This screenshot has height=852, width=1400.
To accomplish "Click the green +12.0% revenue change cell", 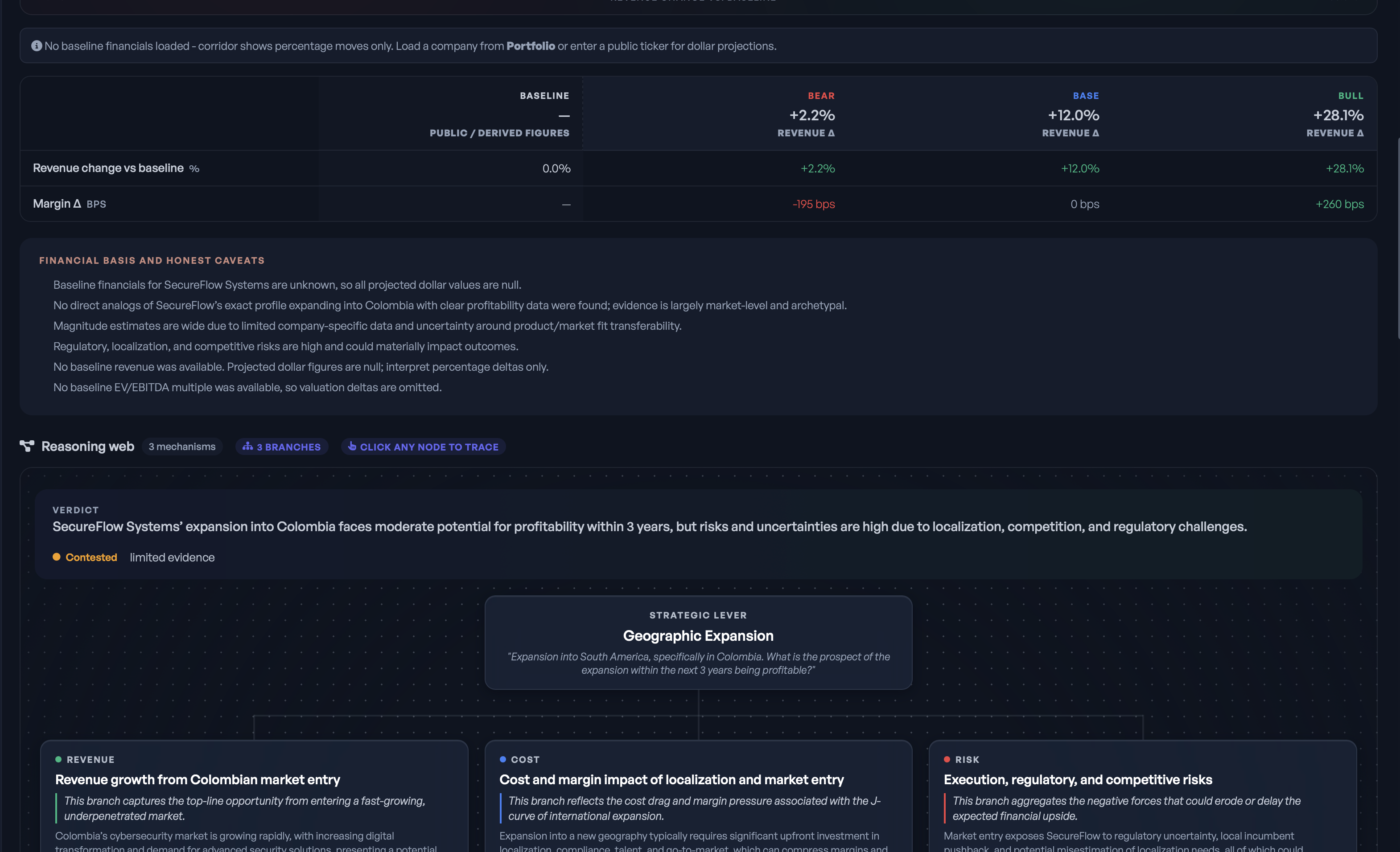I will (x=1079, y=168).
